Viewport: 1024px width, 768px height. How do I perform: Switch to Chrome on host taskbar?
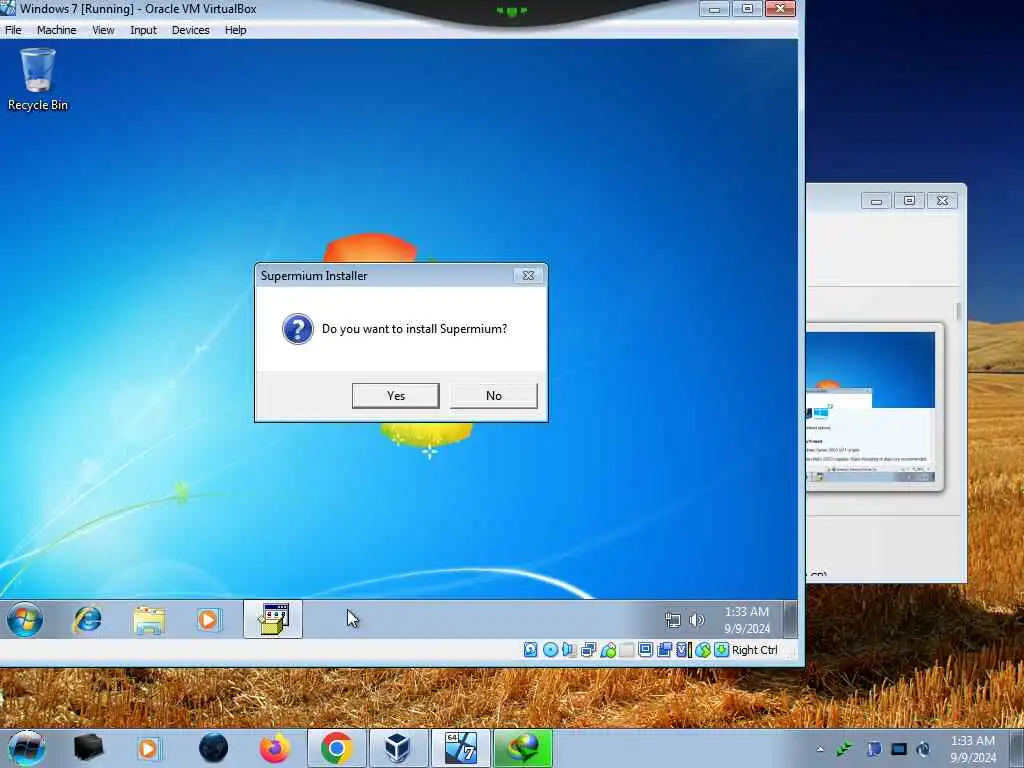pyautogui.click(x=336, y=748)
